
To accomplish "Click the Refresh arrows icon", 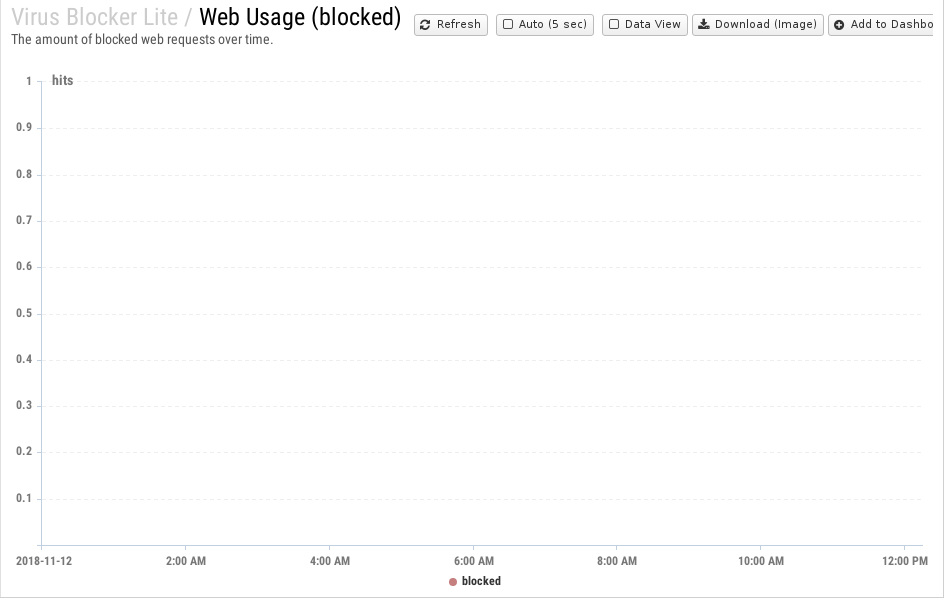I will pos(425,25).
